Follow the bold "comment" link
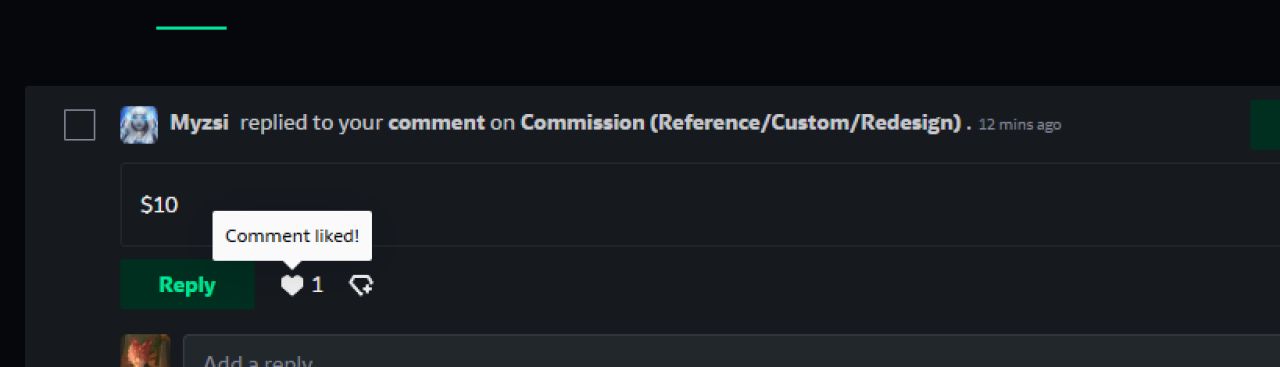 [x=436, y=123]
